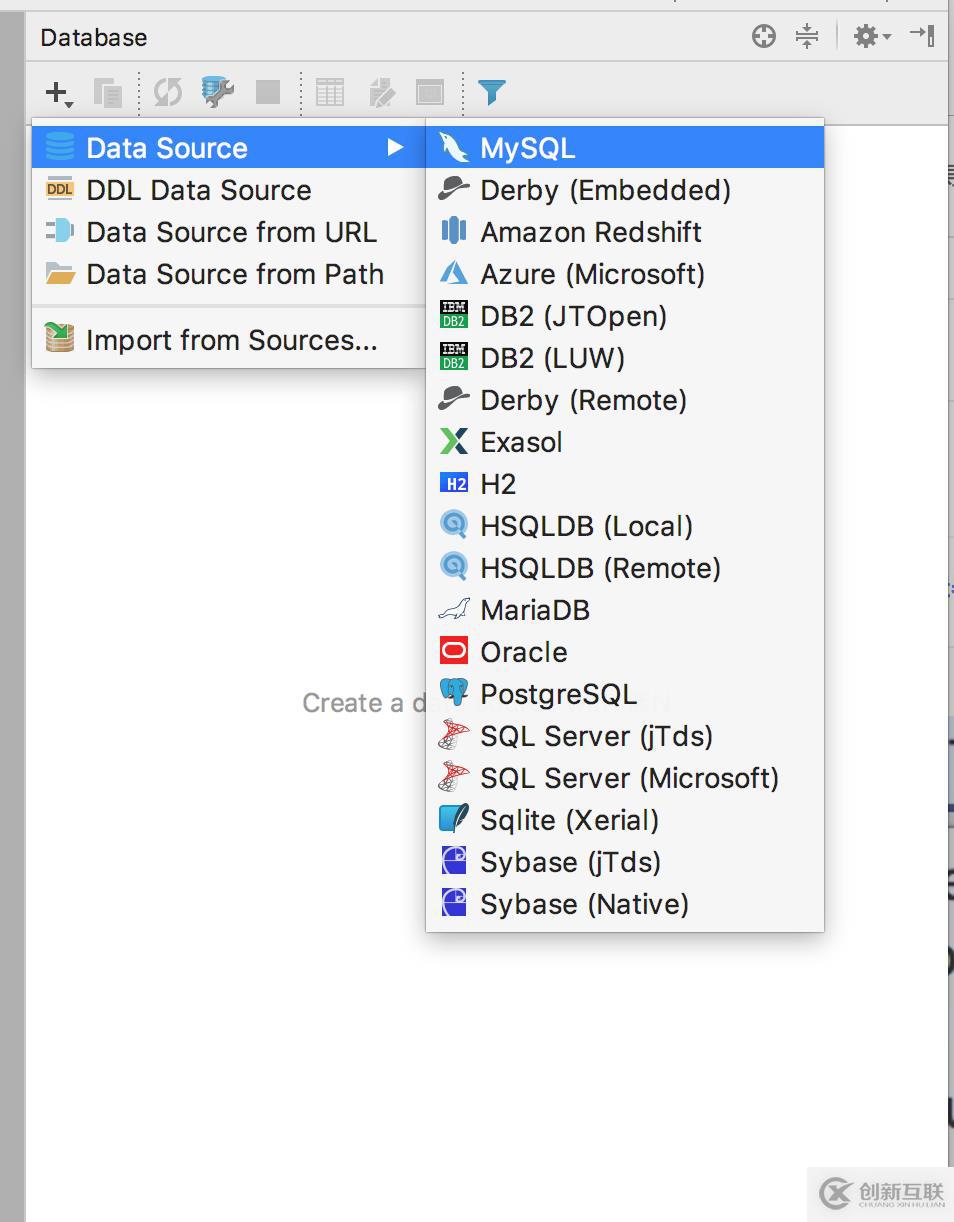Choose Data Source from URL
The image size is (954, 1222).
point(228,232)
